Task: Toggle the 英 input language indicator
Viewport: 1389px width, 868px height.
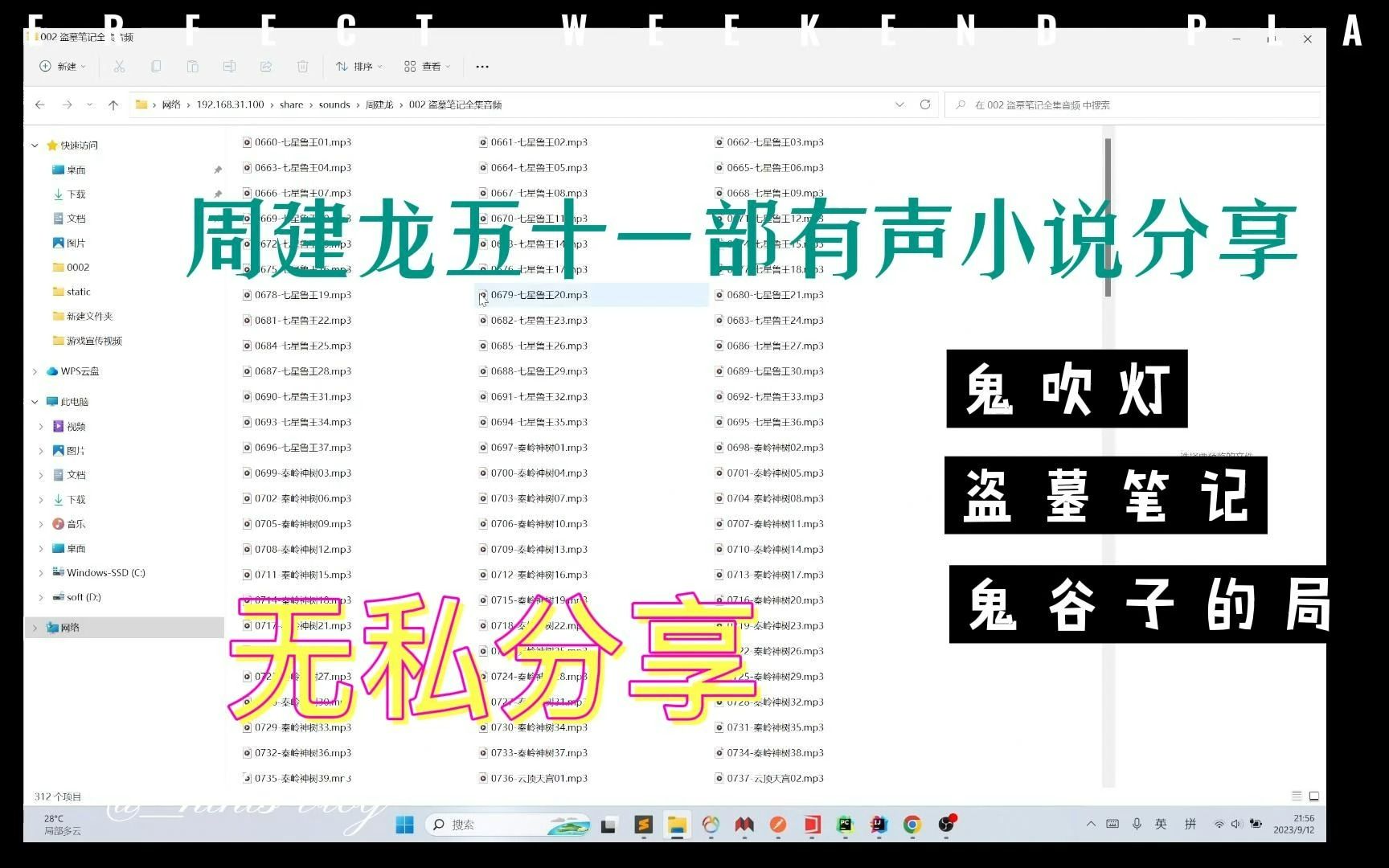Action: click(x=1161, y=824)
